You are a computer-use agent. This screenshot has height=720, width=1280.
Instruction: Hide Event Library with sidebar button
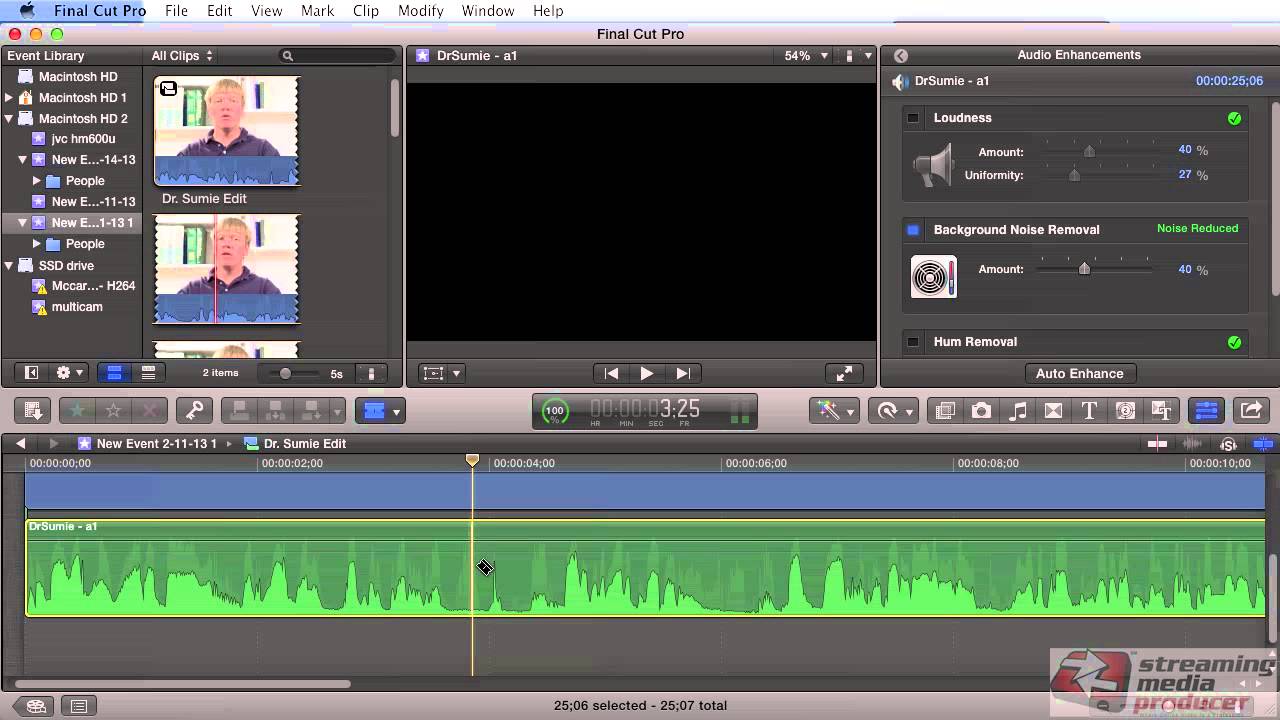(31, 373)
